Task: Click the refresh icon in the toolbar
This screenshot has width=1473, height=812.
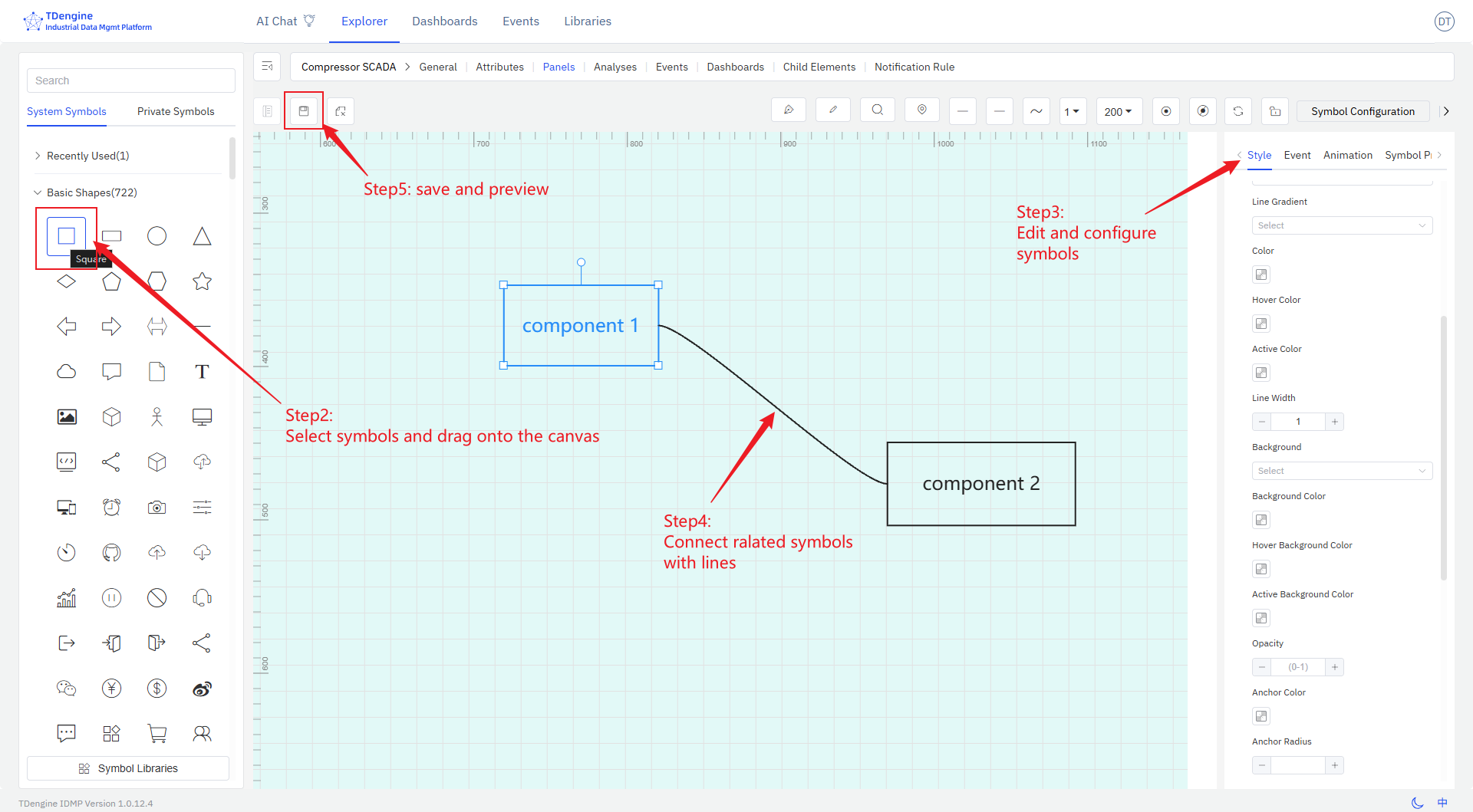Action: coord(1237,110)
